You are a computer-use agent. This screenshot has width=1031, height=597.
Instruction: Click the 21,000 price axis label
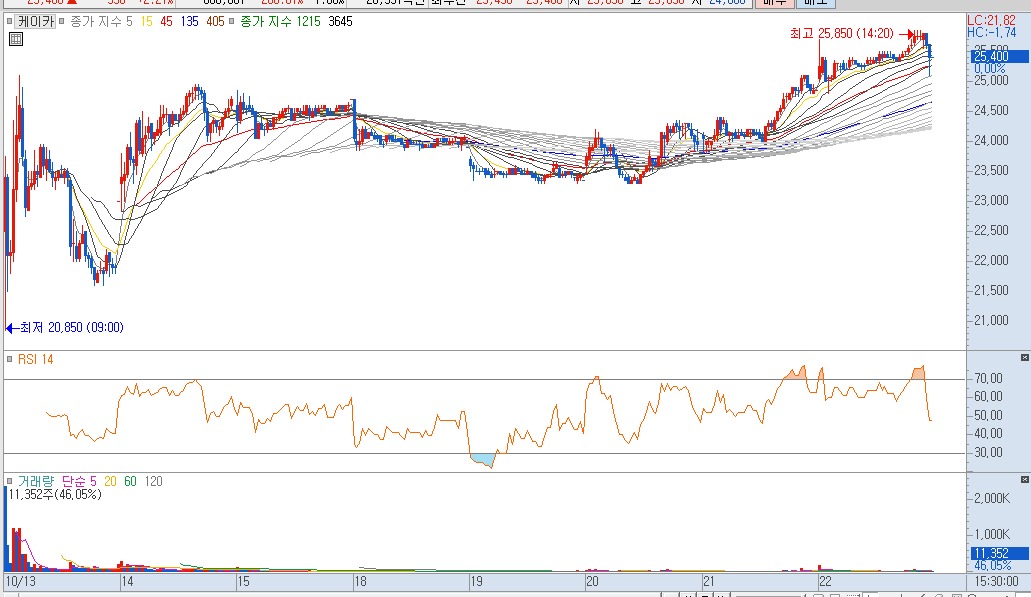991,320
